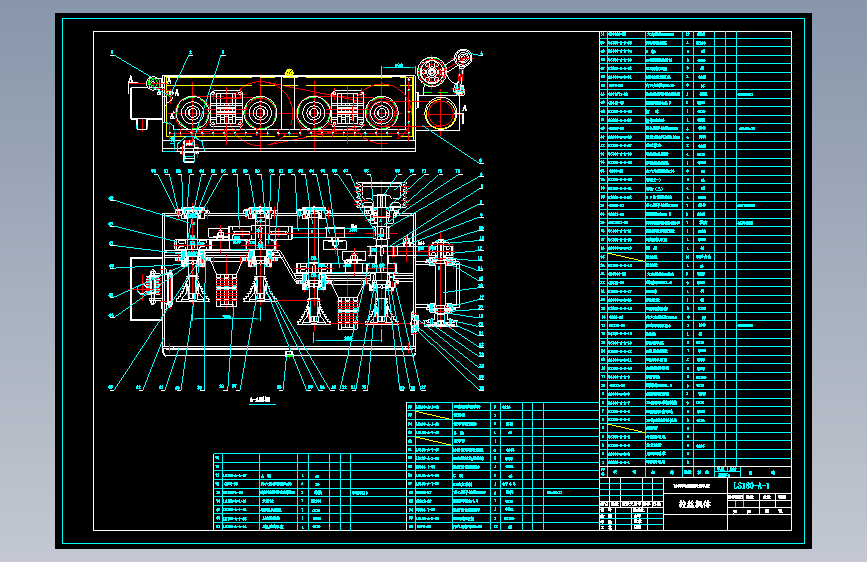This screenshot has height=562, width=867.
Task: Click the spoked pulley wheel at top right of top view
Action: pyautogui.click(x=431, y=72)
